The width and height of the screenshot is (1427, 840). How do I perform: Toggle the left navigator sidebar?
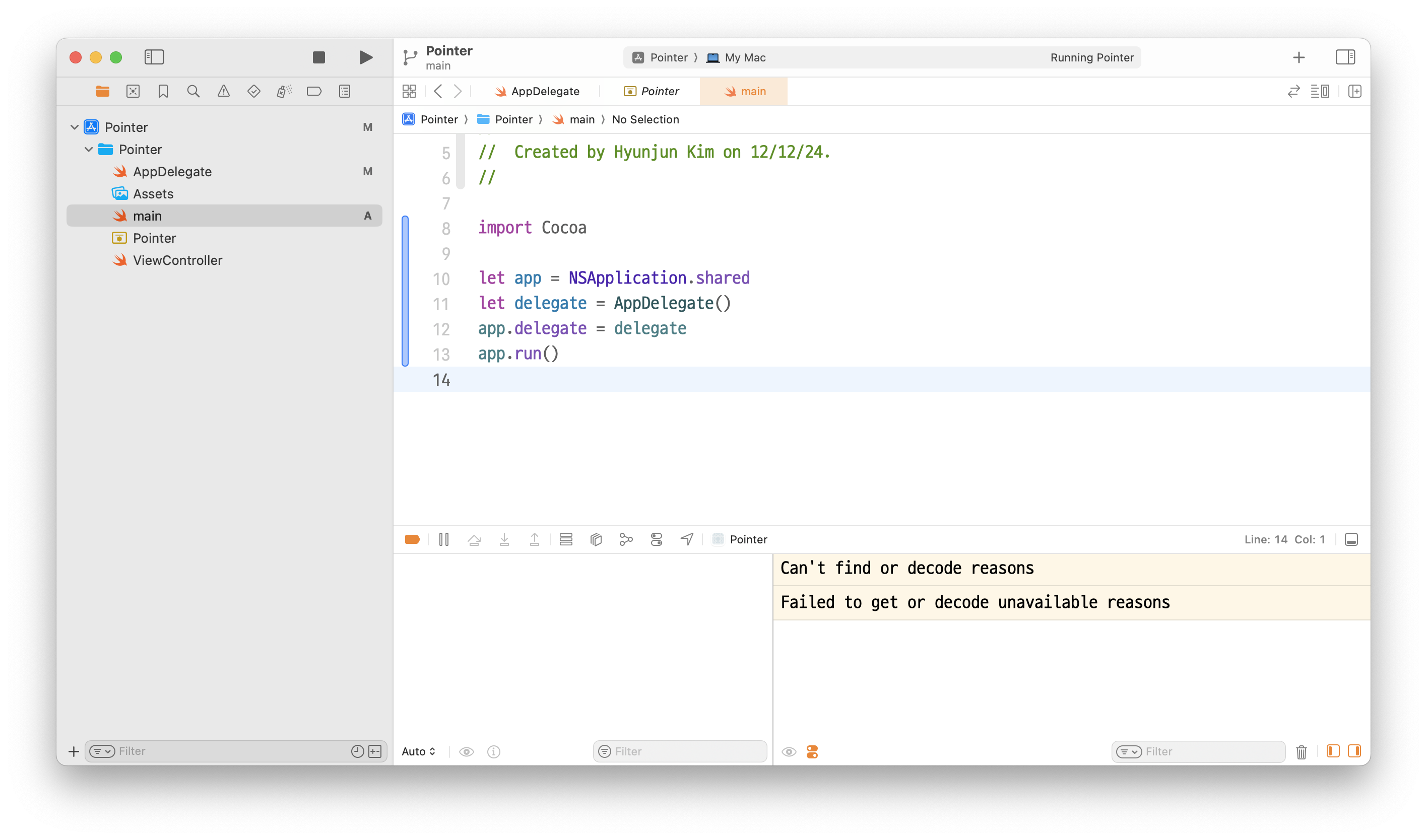pos(154,57)
